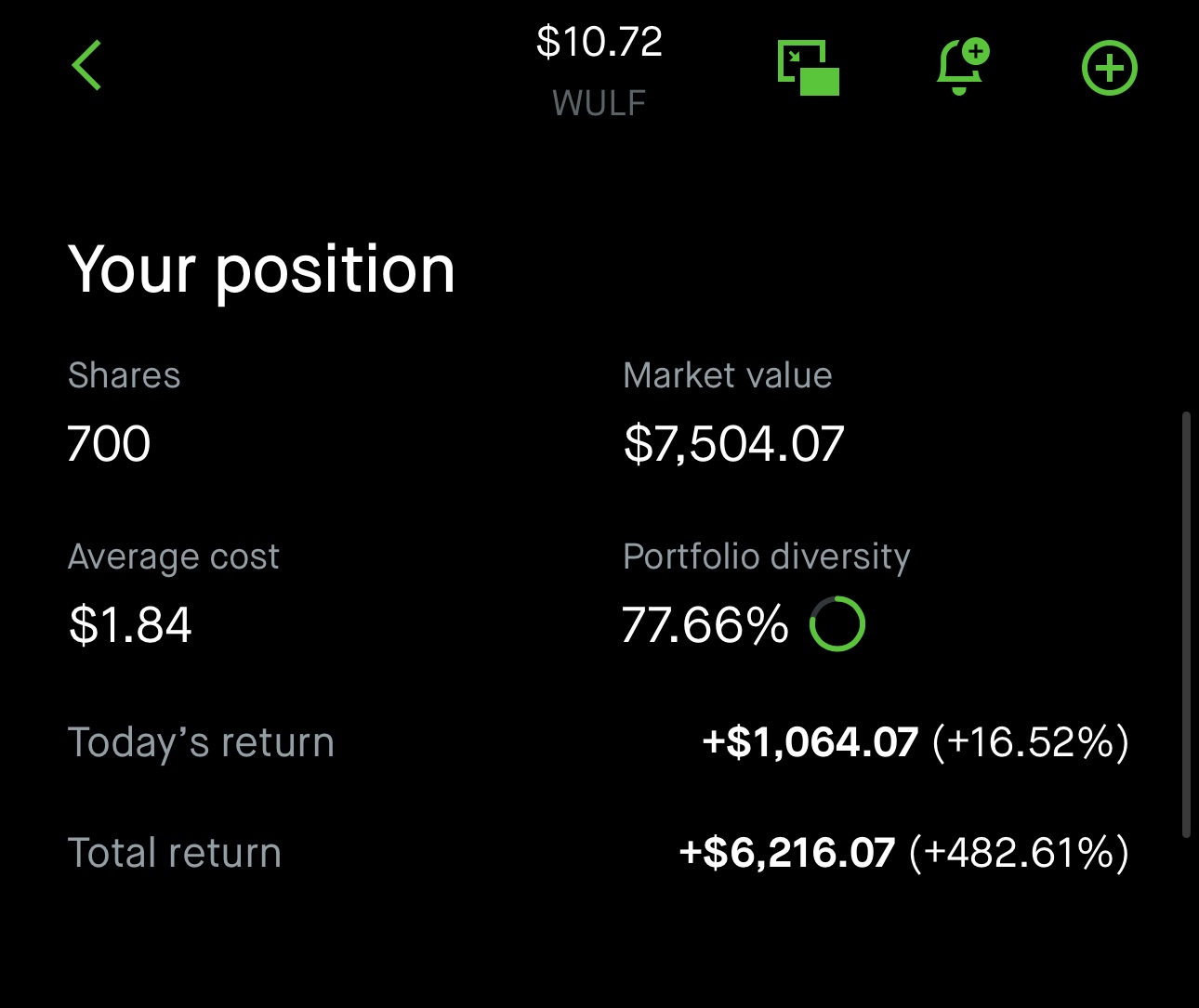This screenshot has width=1199, height=1008.
Task: Tap the 700 shares value
Action: 109,443
